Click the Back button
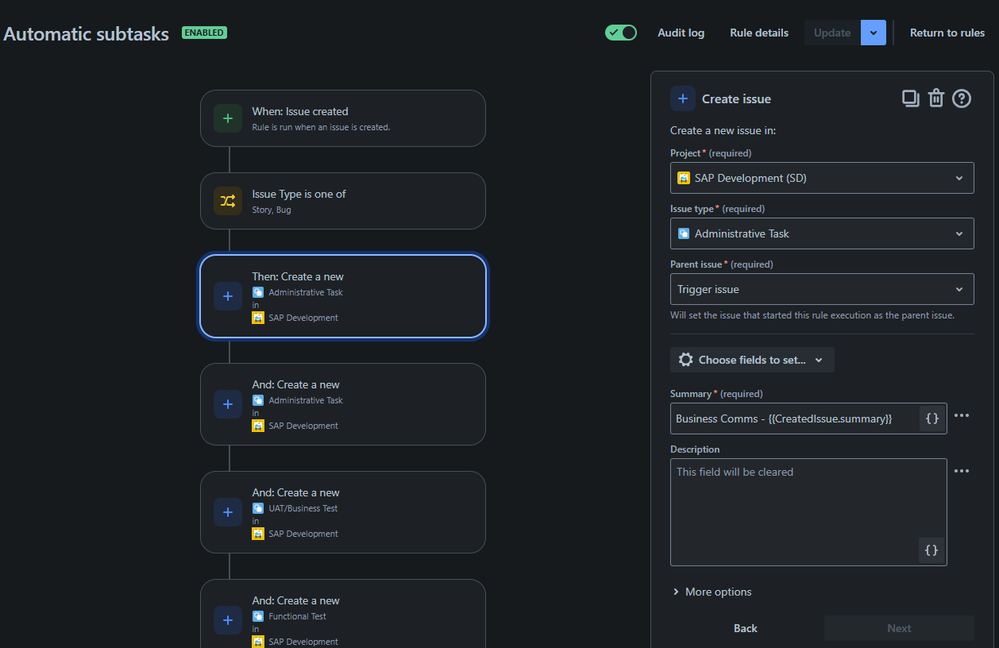Image resolution: width=999 pixels, height=648 pixels. [745, 628]
